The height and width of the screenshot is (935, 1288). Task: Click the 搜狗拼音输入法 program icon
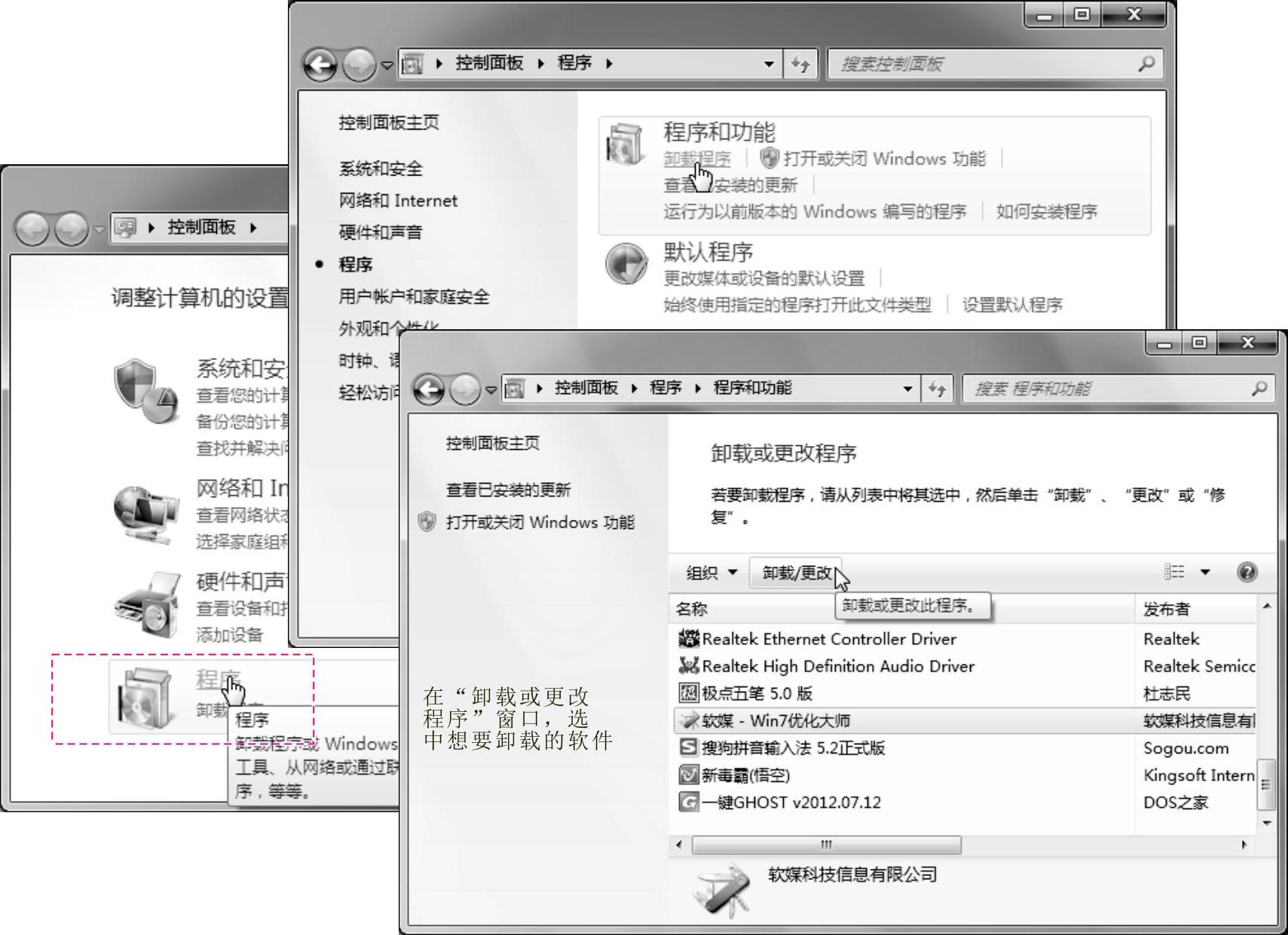[689, 747]
